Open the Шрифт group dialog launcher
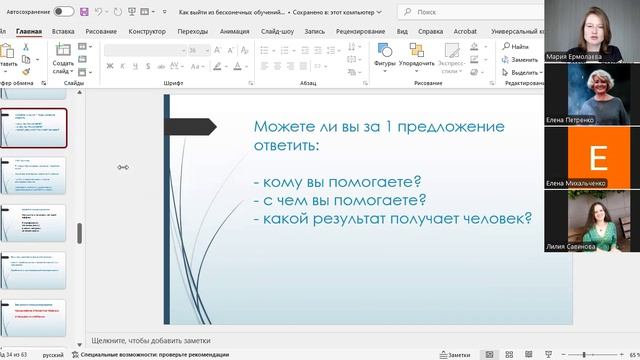 pyautogui.click(x=251, y=83)
